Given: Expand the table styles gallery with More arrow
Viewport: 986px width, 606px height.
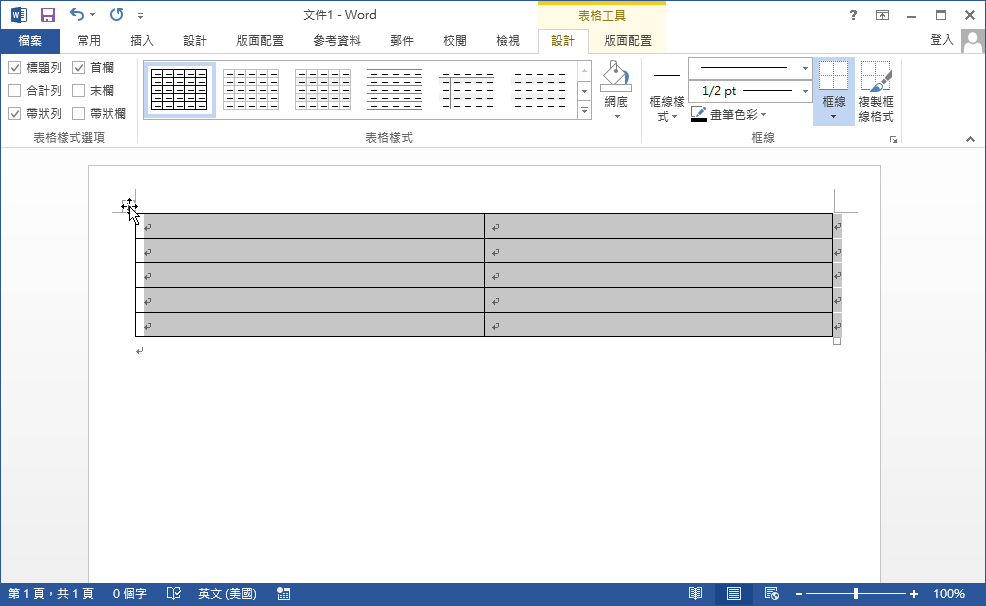Looking at the screenshot, I should (583, 110).
